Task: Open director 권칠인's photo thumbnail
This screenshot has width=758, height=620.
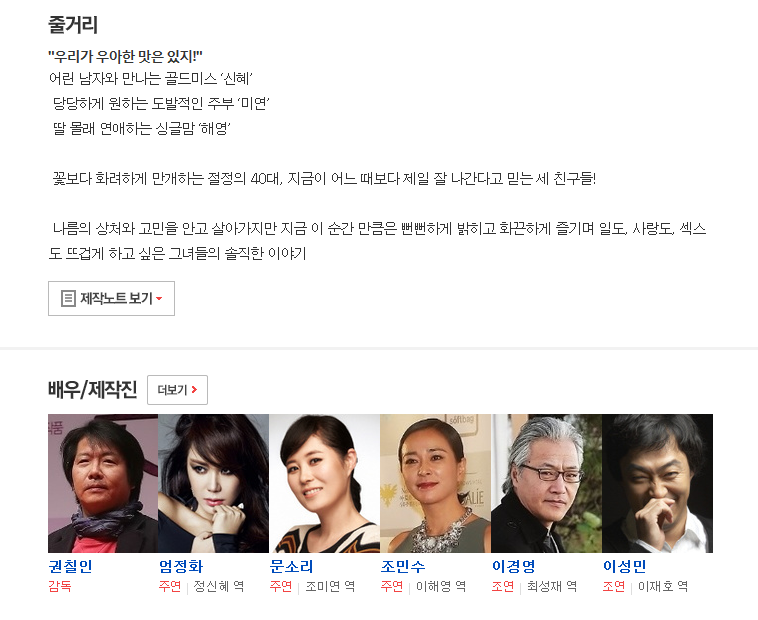Action: pyautogui.click(x=103, y=483)
